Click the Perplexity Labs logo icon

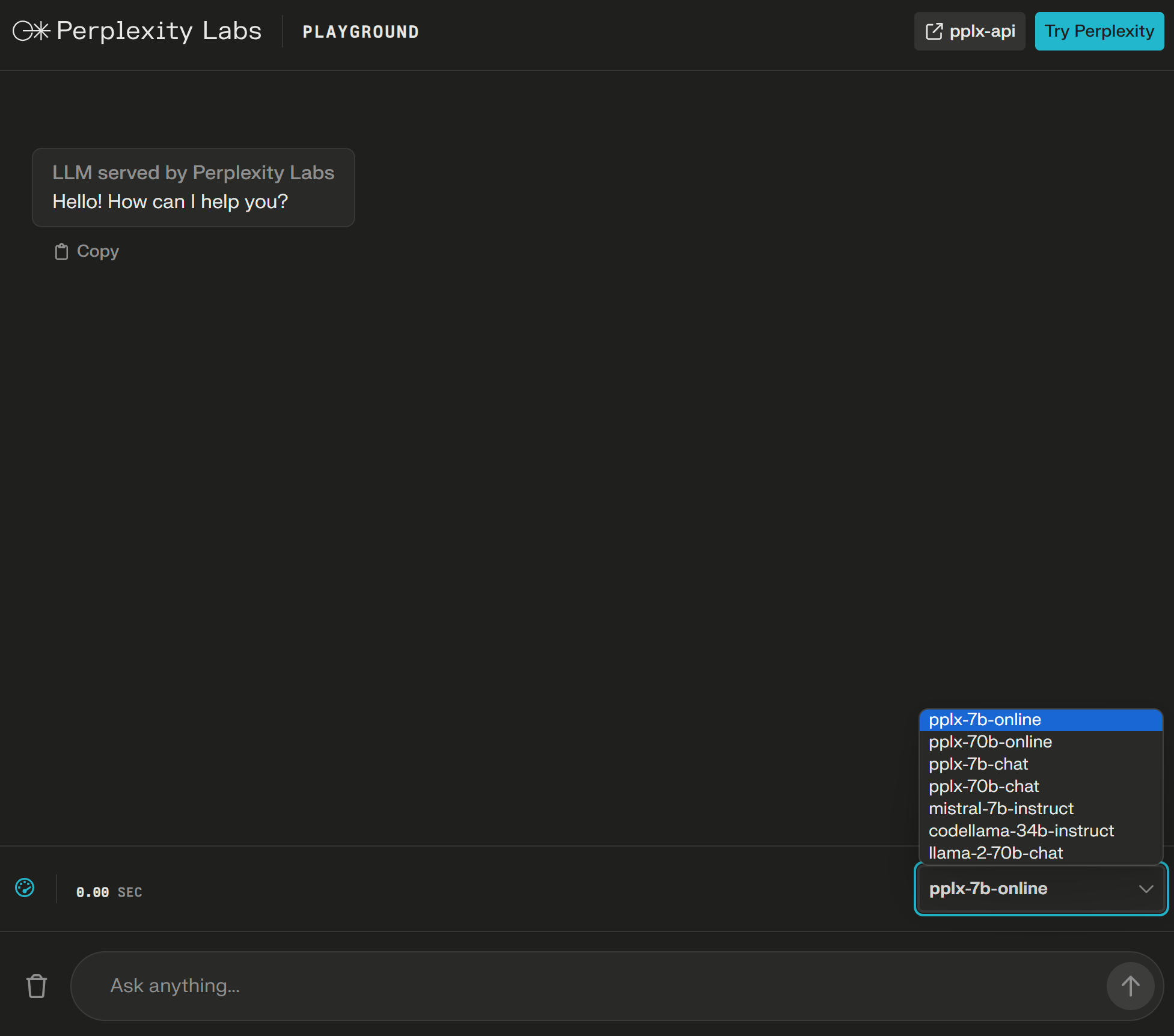(x=31, y=31)
